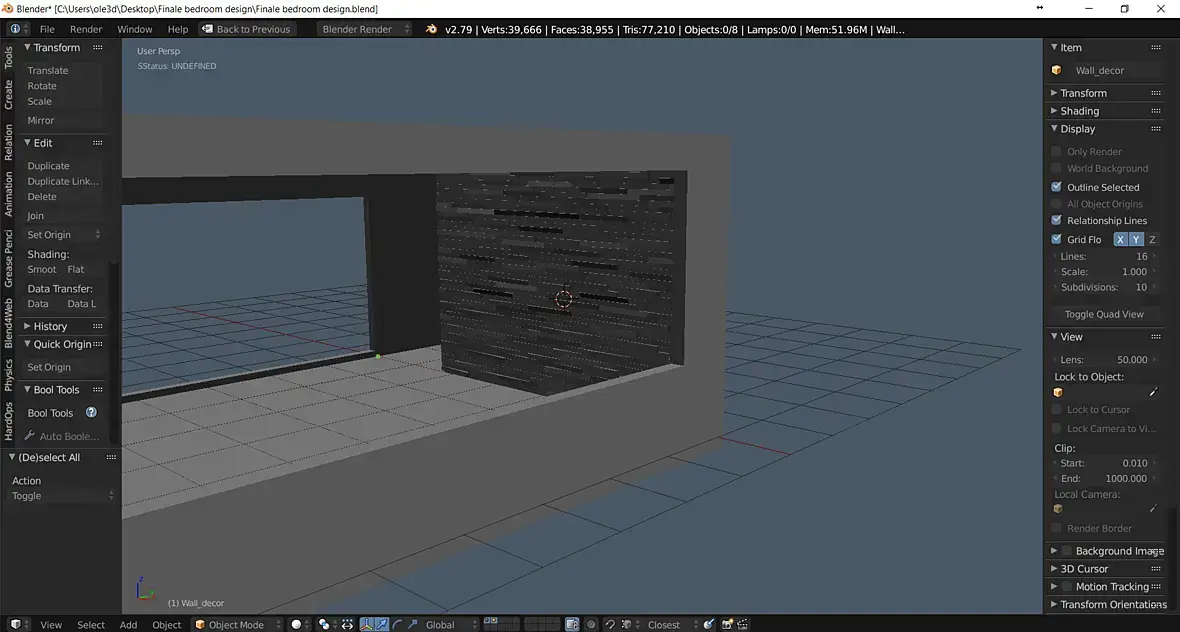Click the Lock to Object eyedropper icon
1180x632 pixels.
click(x=1152, y=392)
